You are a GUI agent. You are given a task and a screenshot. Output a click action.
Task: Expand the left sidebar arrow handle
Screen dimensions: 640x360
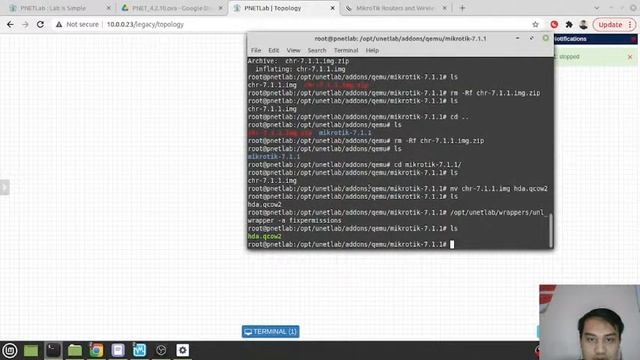[x=4, y=187]
